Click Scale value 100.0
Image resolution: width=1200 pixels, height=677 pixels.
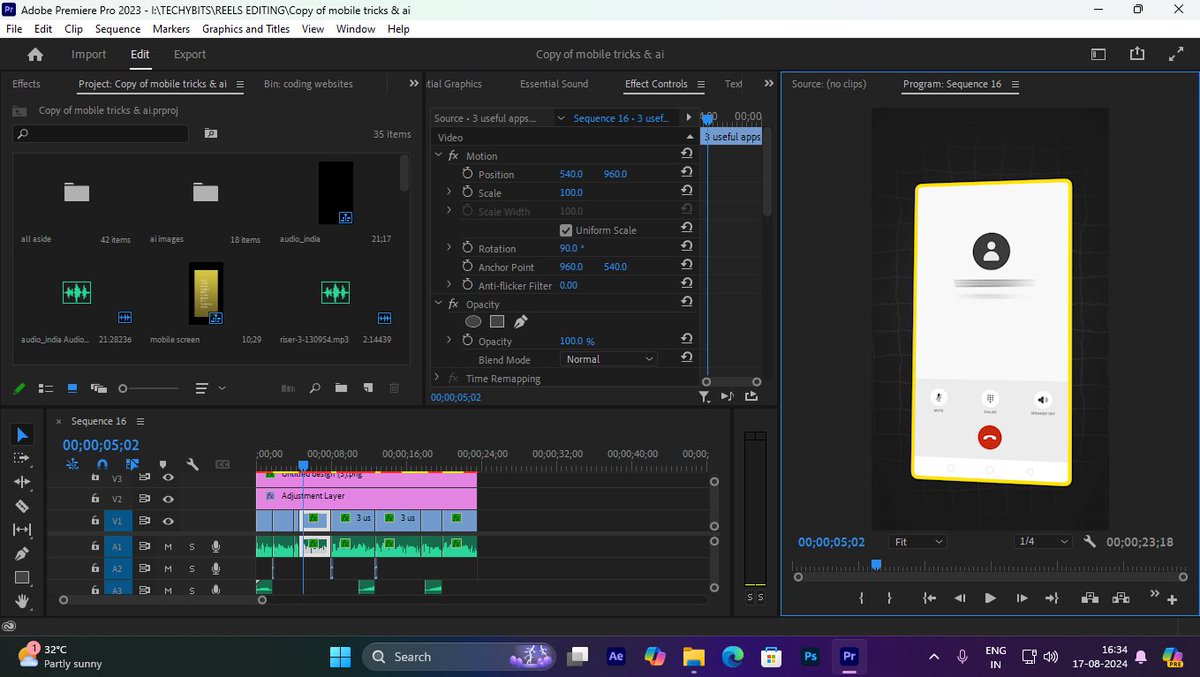click(571, 193)
